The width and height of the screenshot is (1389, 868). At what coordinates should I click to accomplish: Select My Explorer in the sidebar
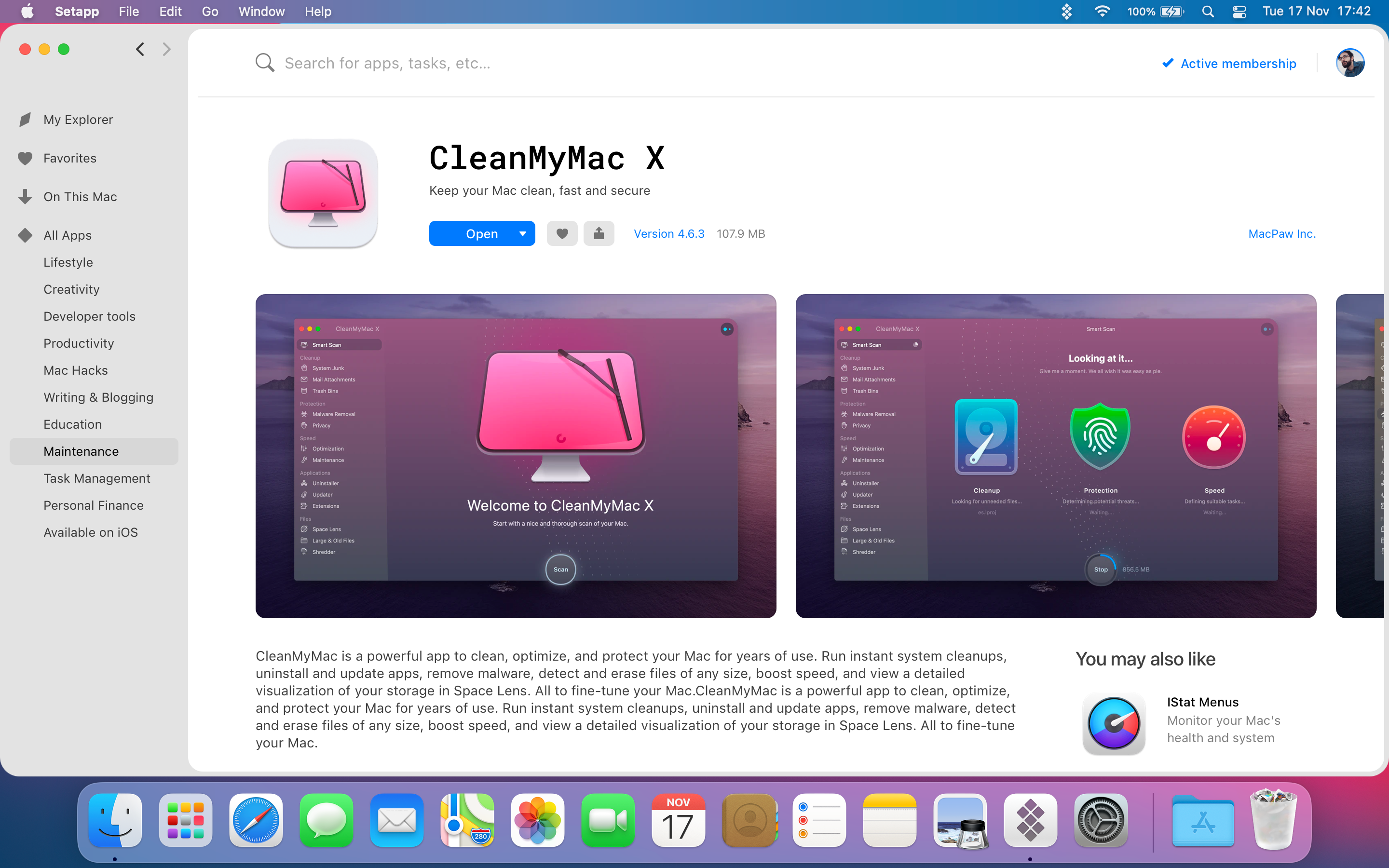tap(78, 120)
